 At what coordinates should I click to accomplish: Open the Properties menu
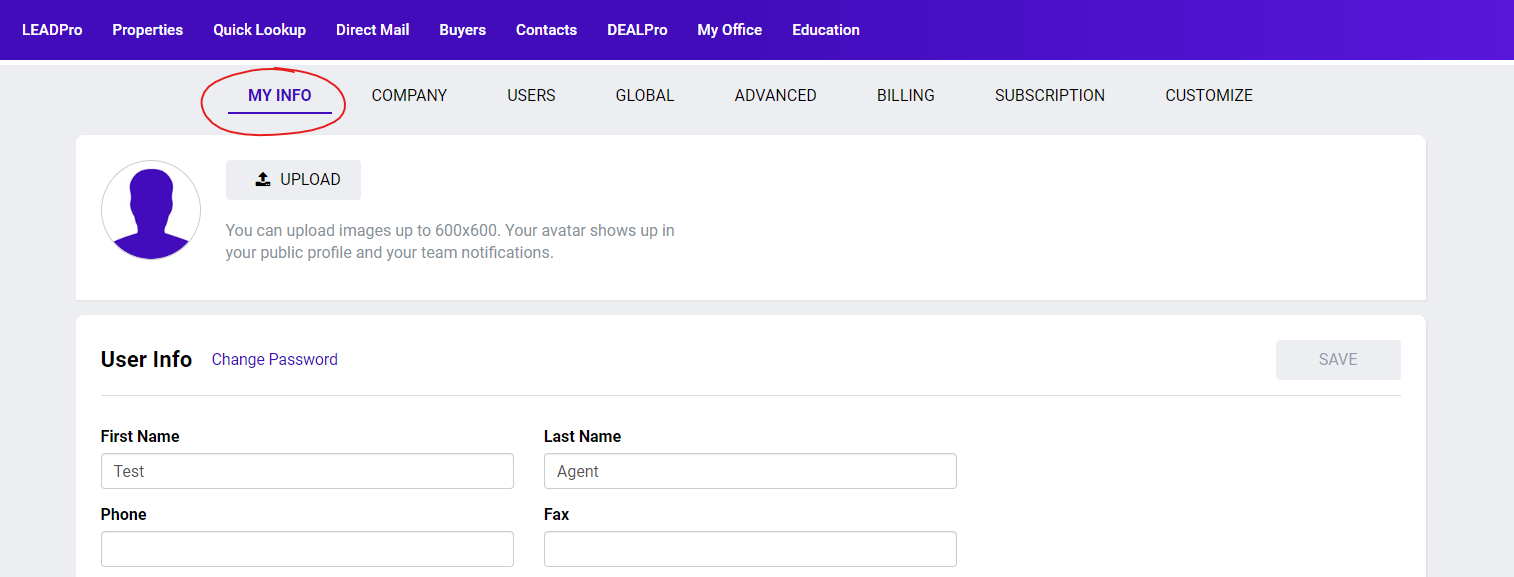pos(147,30)
